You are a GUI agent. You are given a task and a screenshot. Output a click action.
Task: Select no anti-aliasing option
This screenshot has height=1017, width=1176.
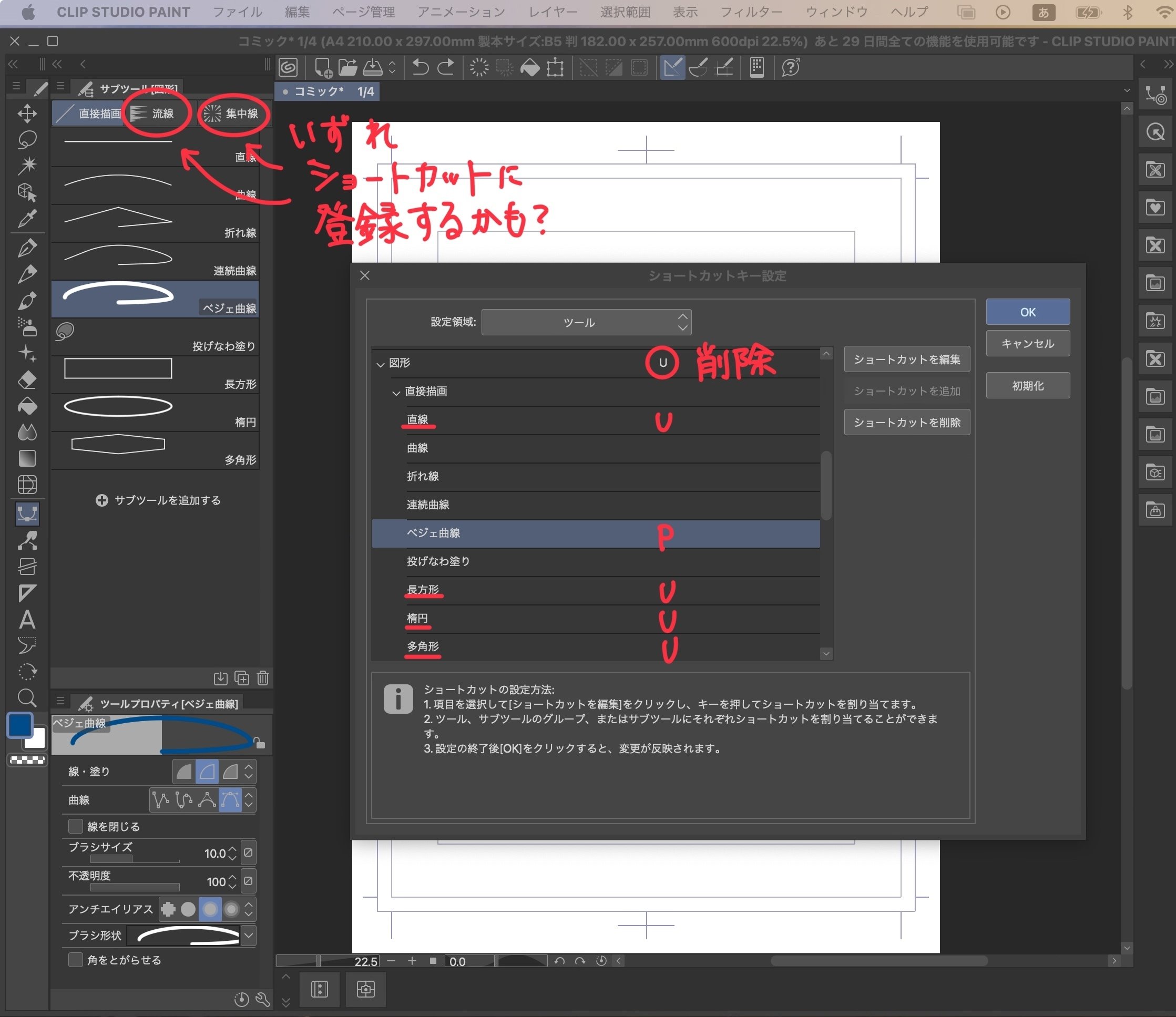pyautogui.click(x=168, y=909)
